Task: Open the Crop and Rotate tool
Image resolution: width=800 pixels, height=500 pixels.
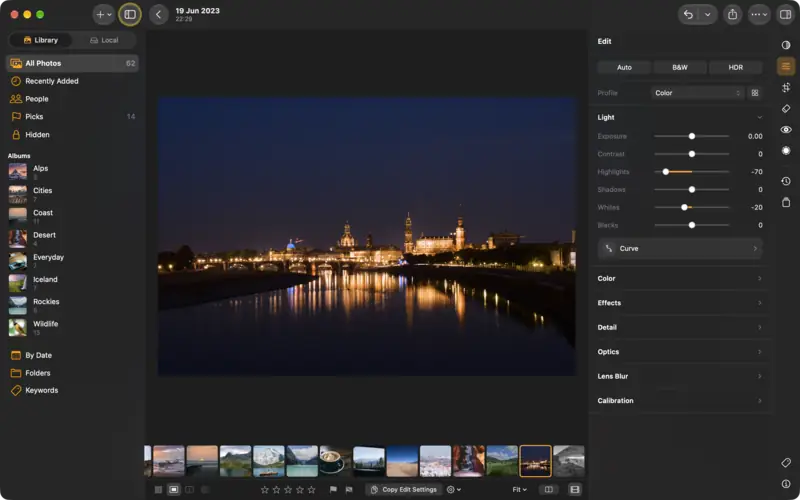Action: (x=786, y=87)
